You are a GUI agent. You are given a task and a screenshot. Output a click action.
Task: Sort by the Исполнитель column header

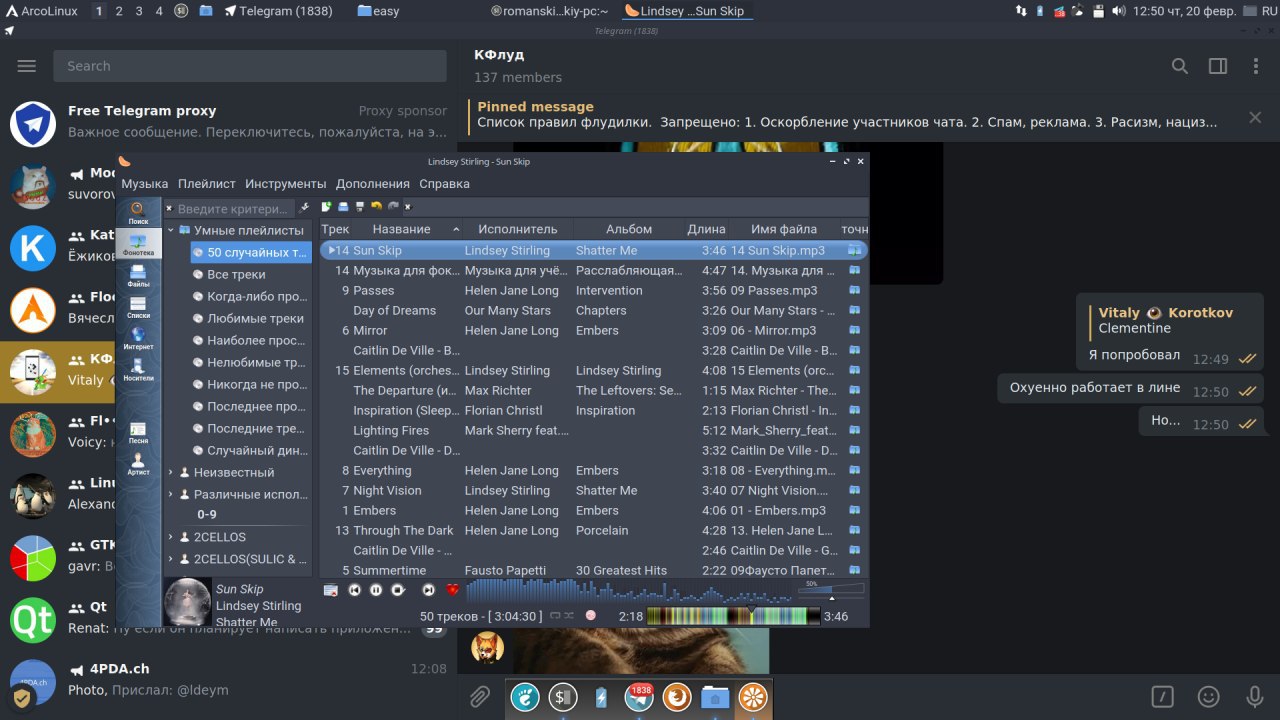click(x=518, y=229)
